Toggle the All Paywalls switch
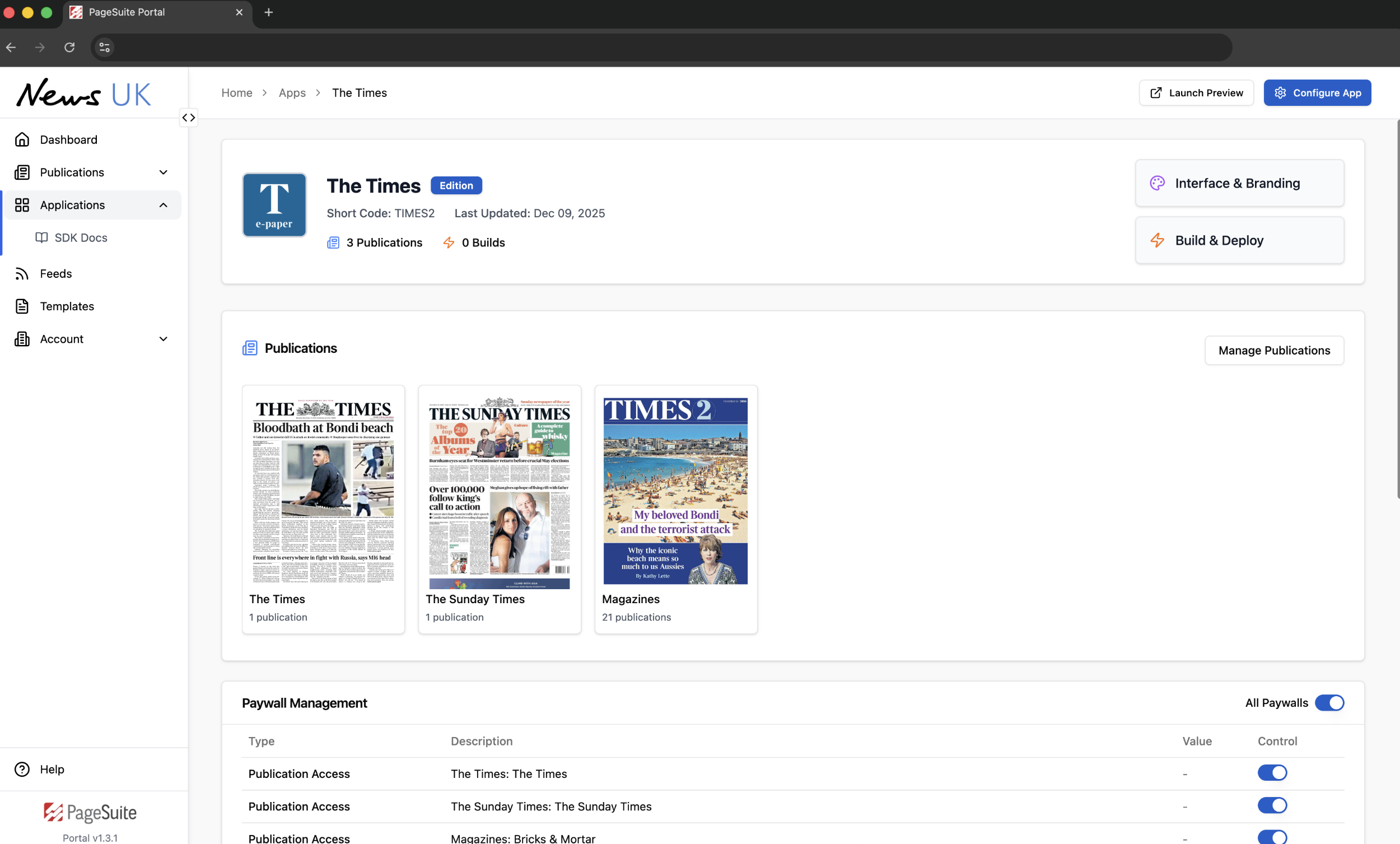The image size is (1400, 844). tap(1329, 702)
